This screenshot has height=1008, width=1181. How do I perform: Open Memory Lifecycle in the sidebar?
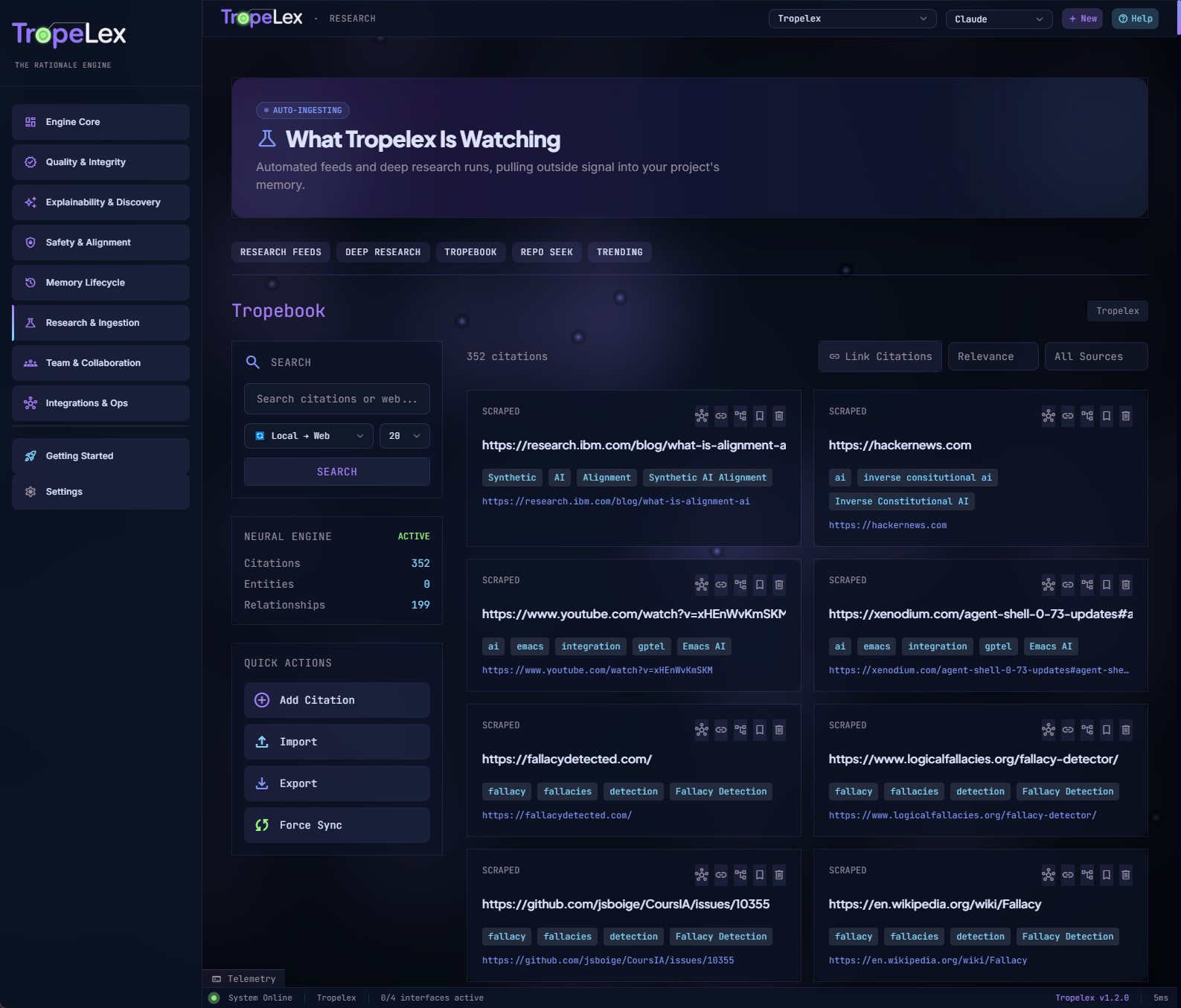coord(100,283)
